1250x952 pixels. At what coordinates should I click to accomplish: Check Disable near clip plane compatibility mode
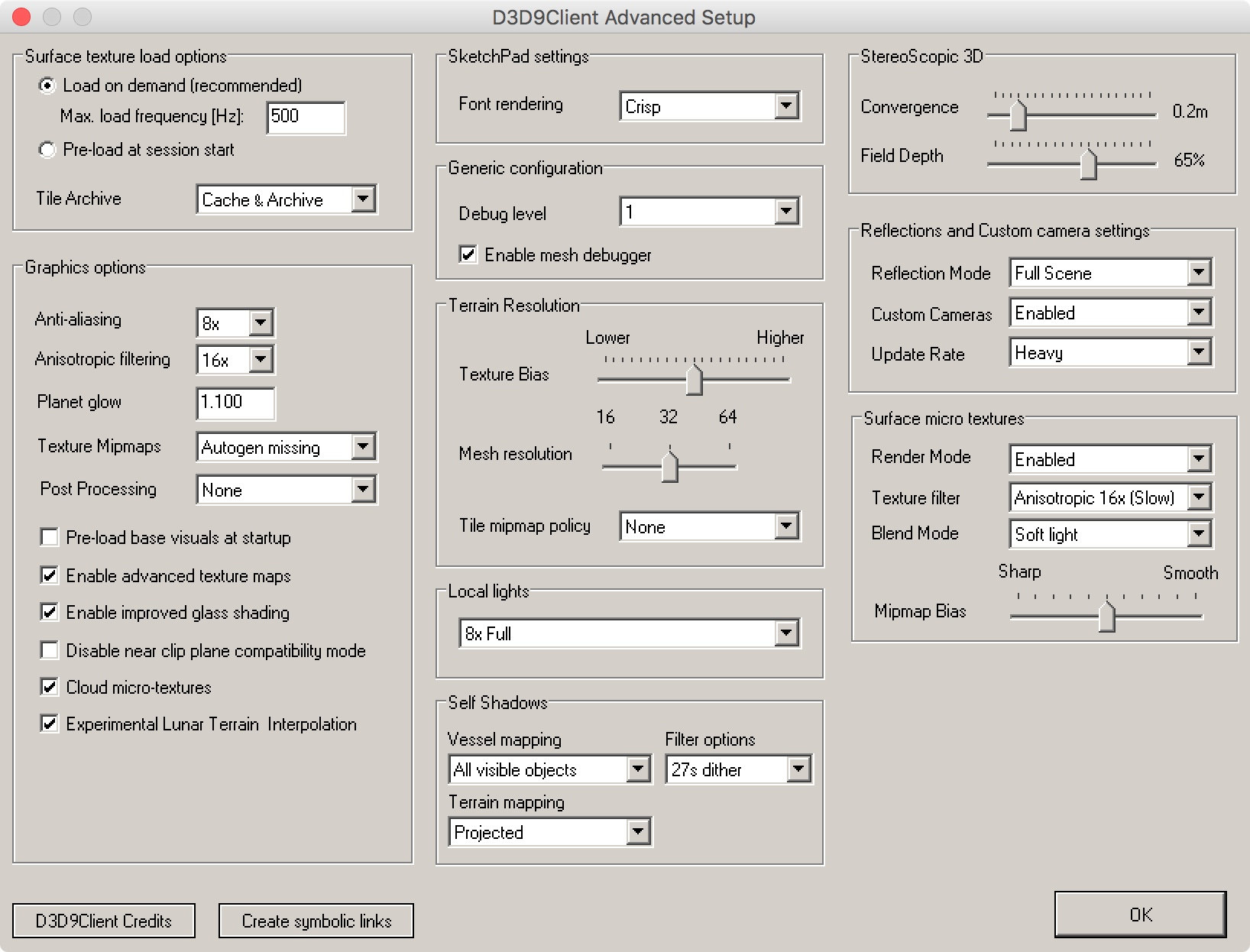(x=49, y=650)
